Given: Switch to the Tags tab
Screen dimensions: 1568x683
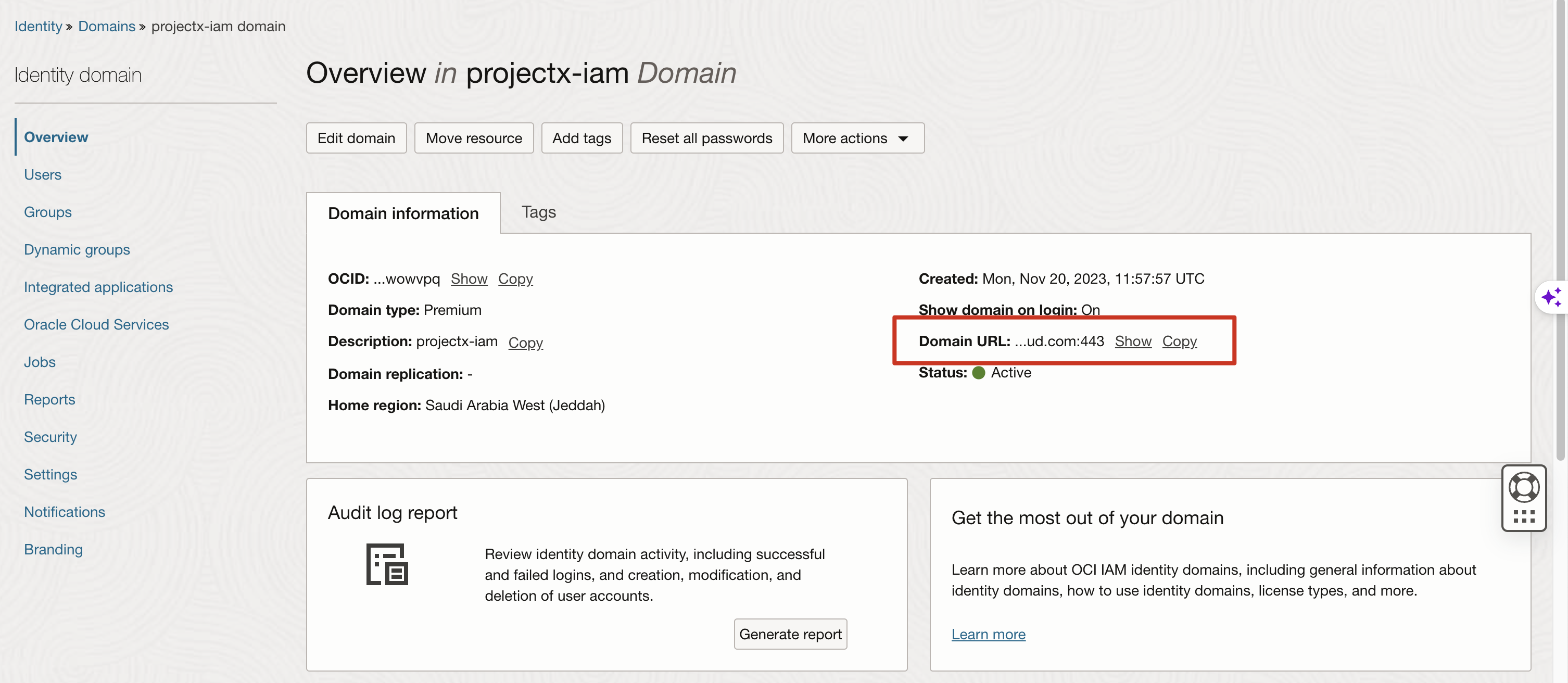Looking at the screenshot, I should pos(538,212).
